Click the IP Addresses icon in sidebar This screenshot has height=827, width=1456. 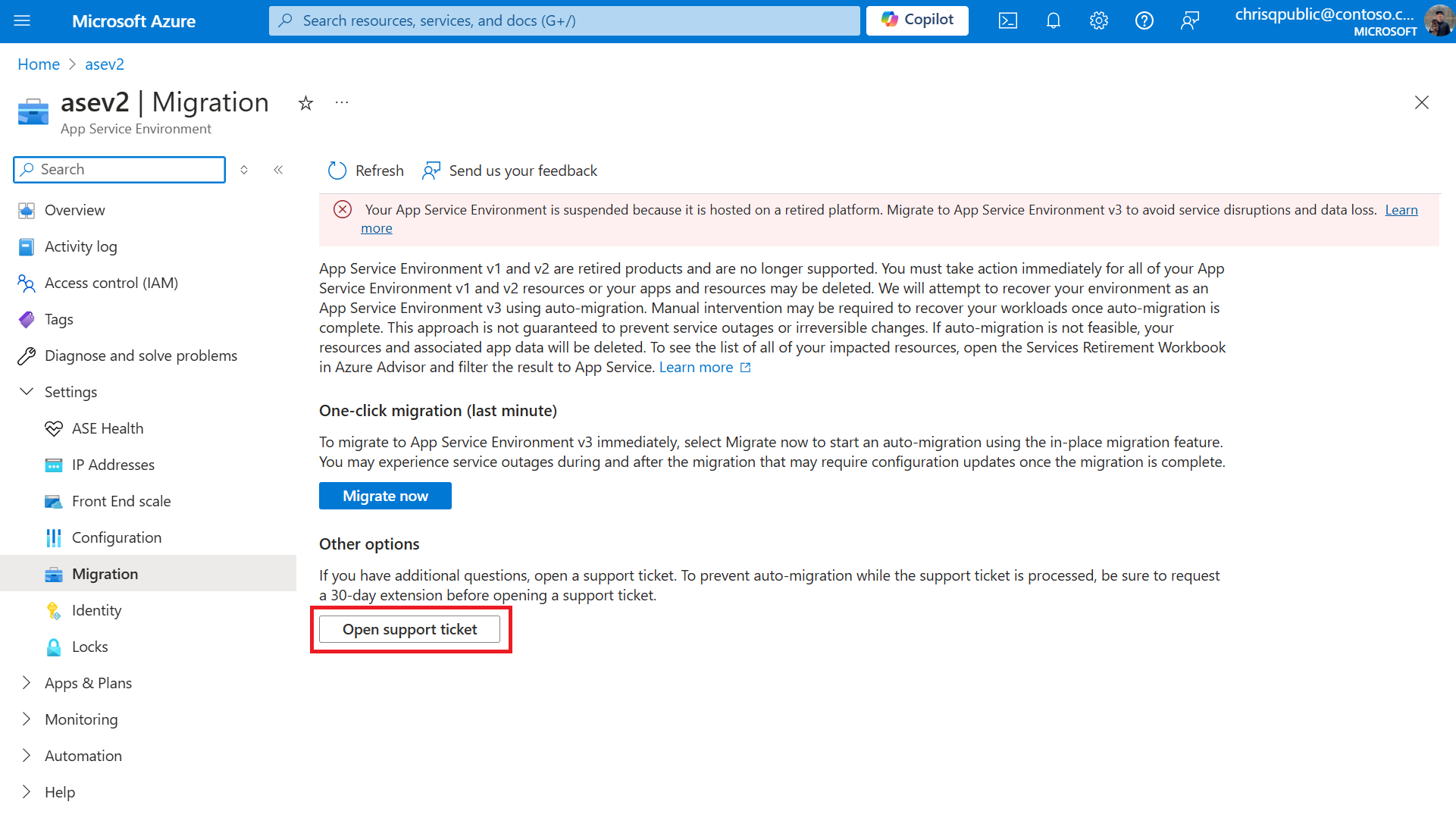53,464
